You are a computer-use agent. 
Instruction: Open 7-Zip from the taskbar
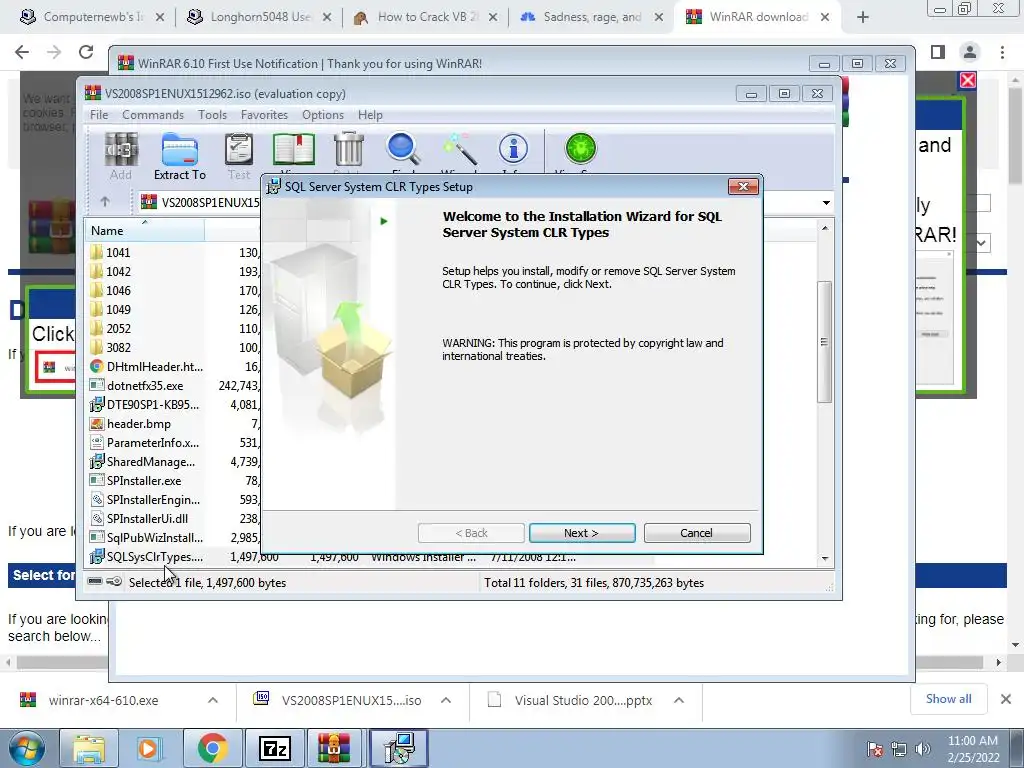pos(274,748)
